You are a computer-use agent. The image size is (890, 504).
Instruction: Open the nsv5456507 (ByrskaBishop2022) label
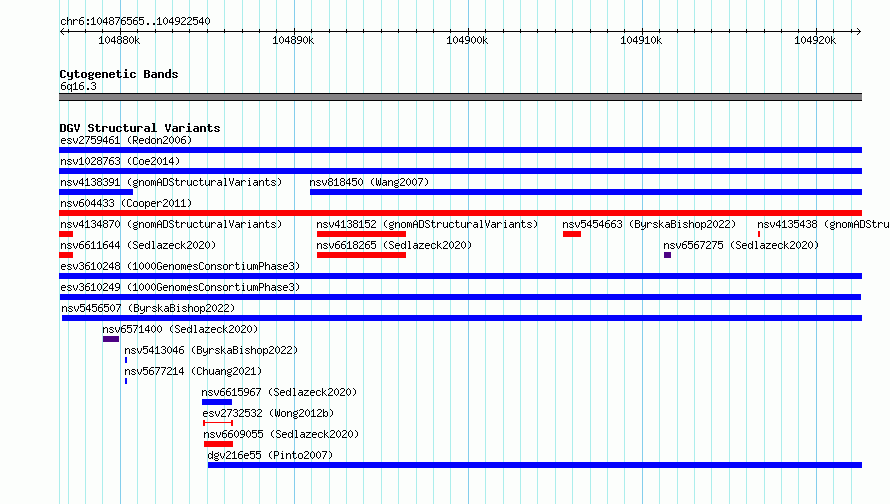point(148,308)
